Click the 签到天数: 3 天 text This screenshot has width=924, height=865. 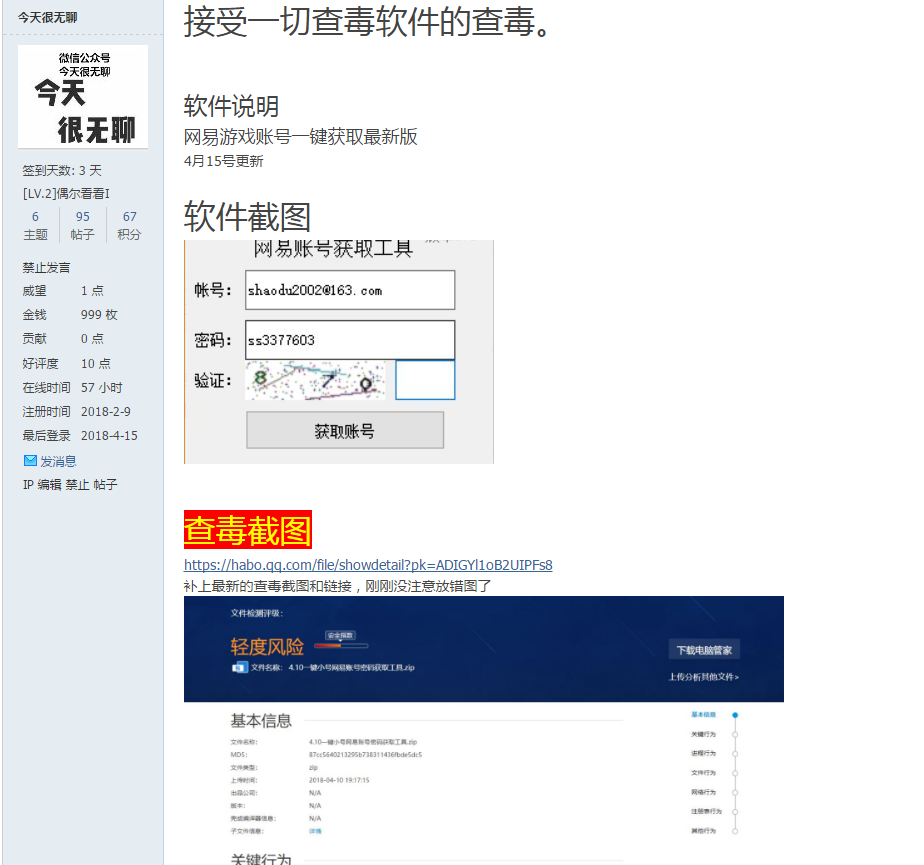coord(62,170)
